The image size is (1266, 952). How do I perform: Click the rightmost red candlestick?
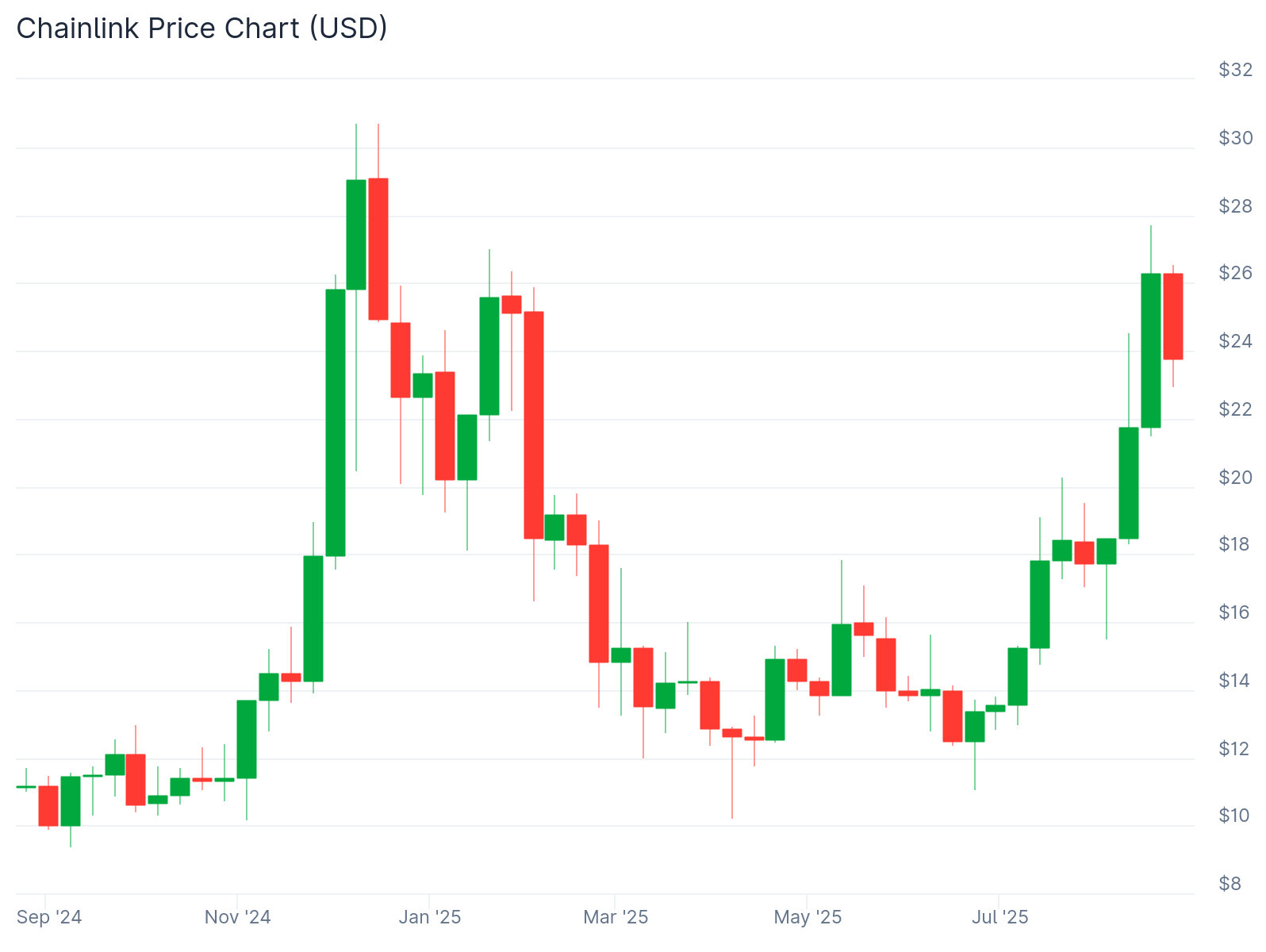click(x=1172, y=316)
